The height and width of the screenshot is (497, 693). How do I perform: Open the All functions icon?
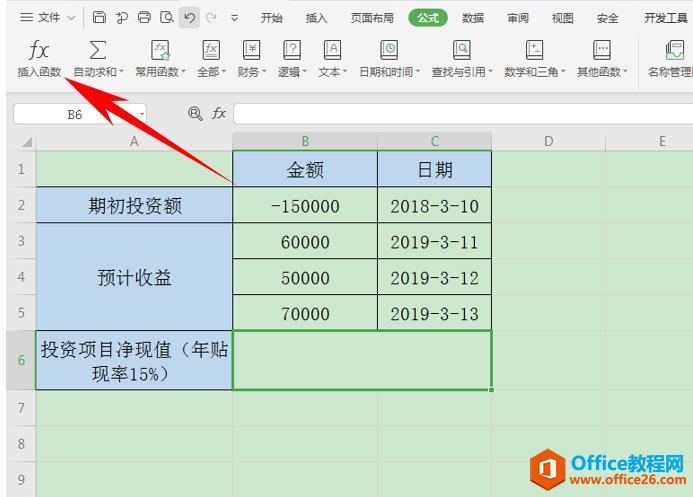pos(211,50)
